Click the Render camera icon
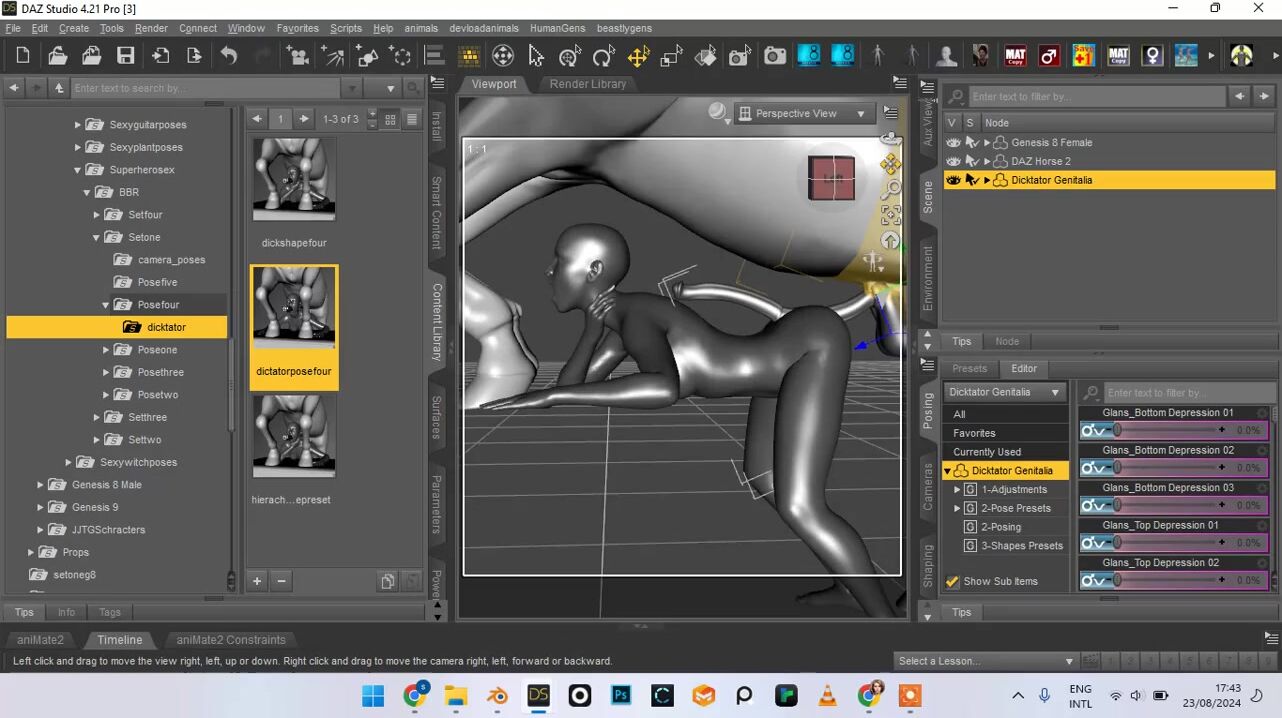 coord(775,56)
